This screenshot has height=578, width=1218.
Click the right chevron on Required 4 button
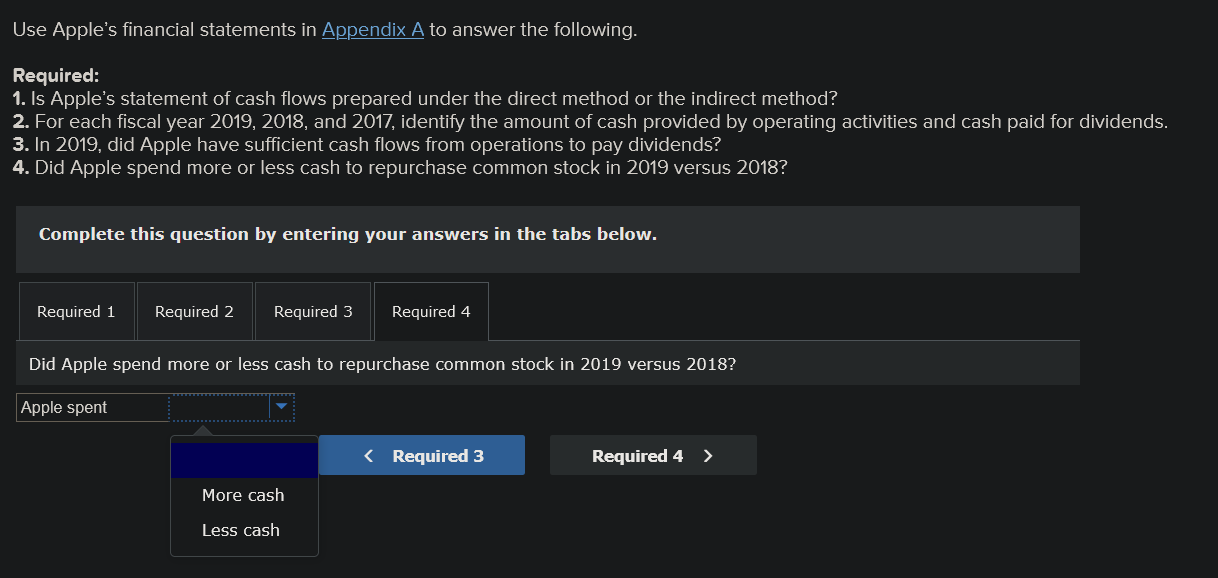coord(708,456)
